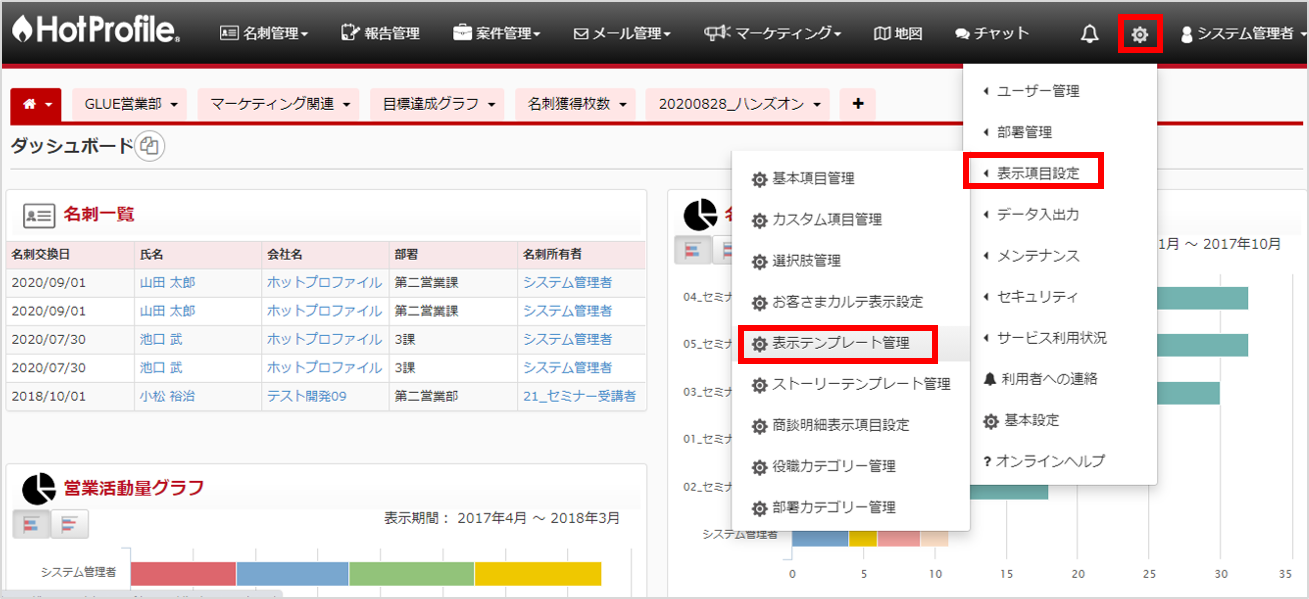Open the テスト開発09 company link

coord(306,396)
